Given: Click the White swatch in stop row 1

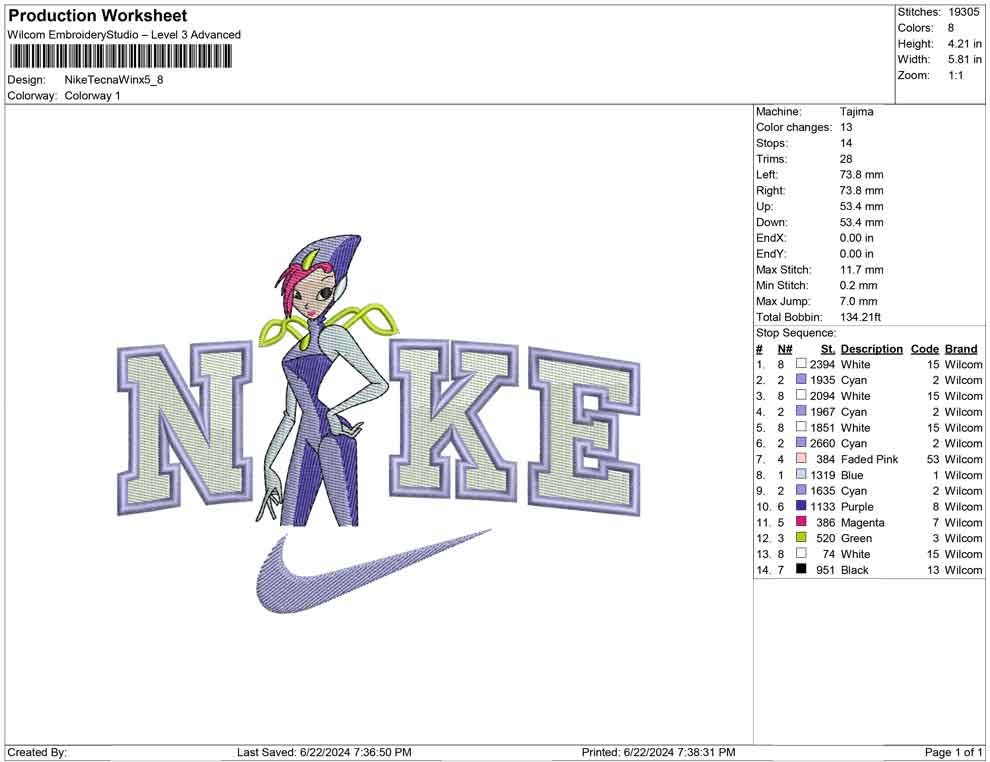Looking at the screenshot, I should tap(801, 364).
